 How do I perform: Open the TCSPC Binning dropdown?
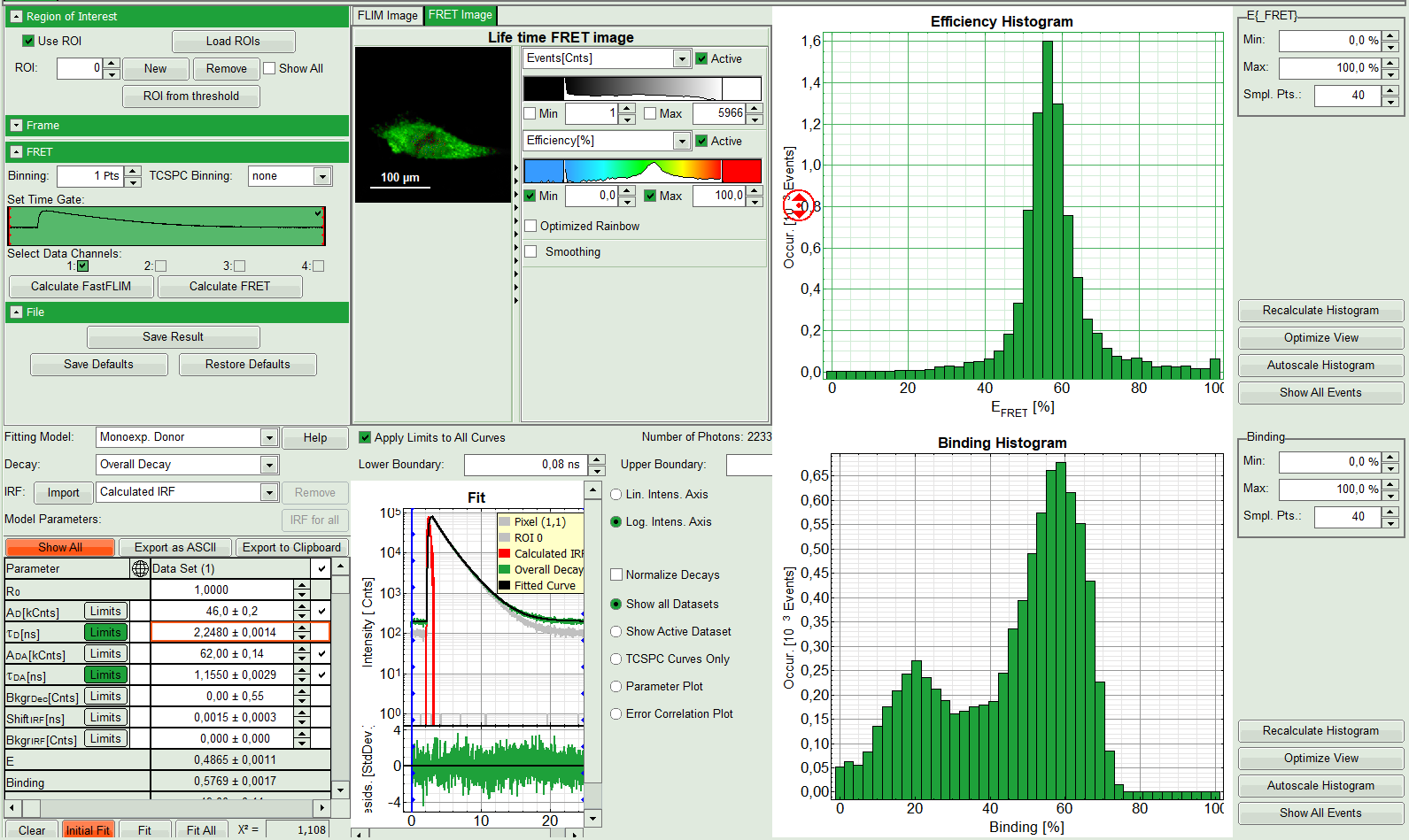pos(322,176)
